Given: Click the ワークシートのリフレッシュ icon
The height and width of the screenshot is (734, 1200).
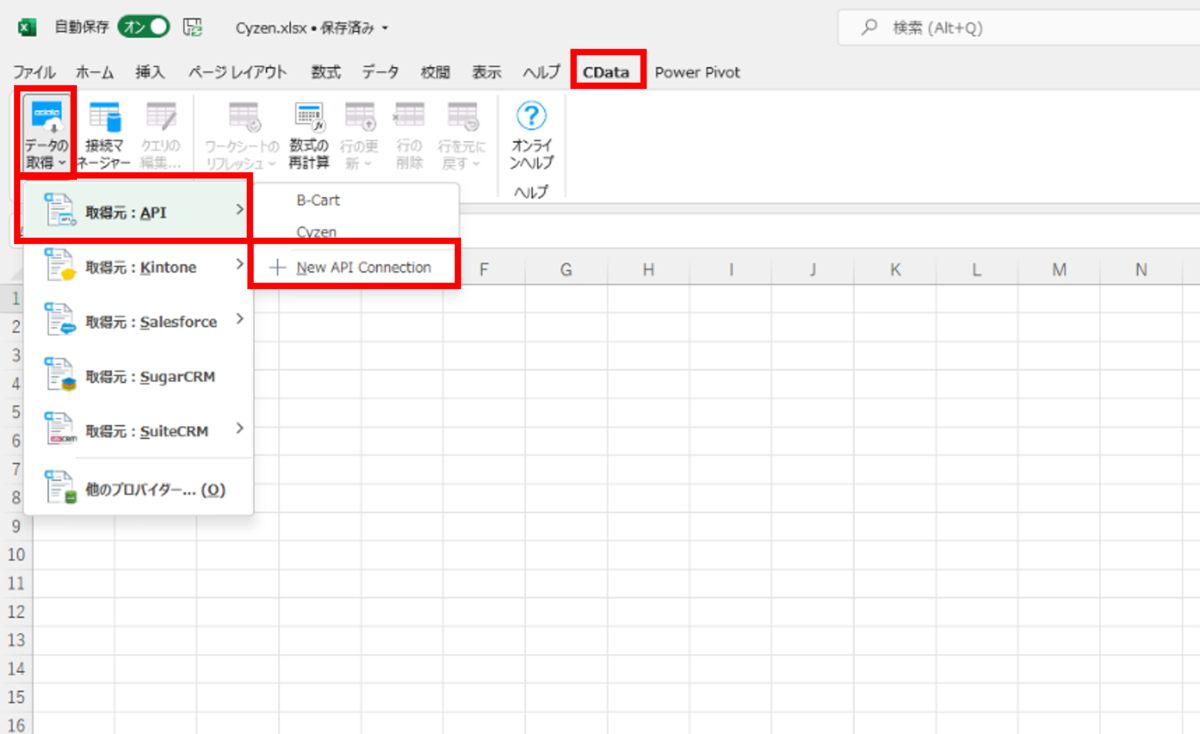Looking at the screenshot, I should pos(244,116).
